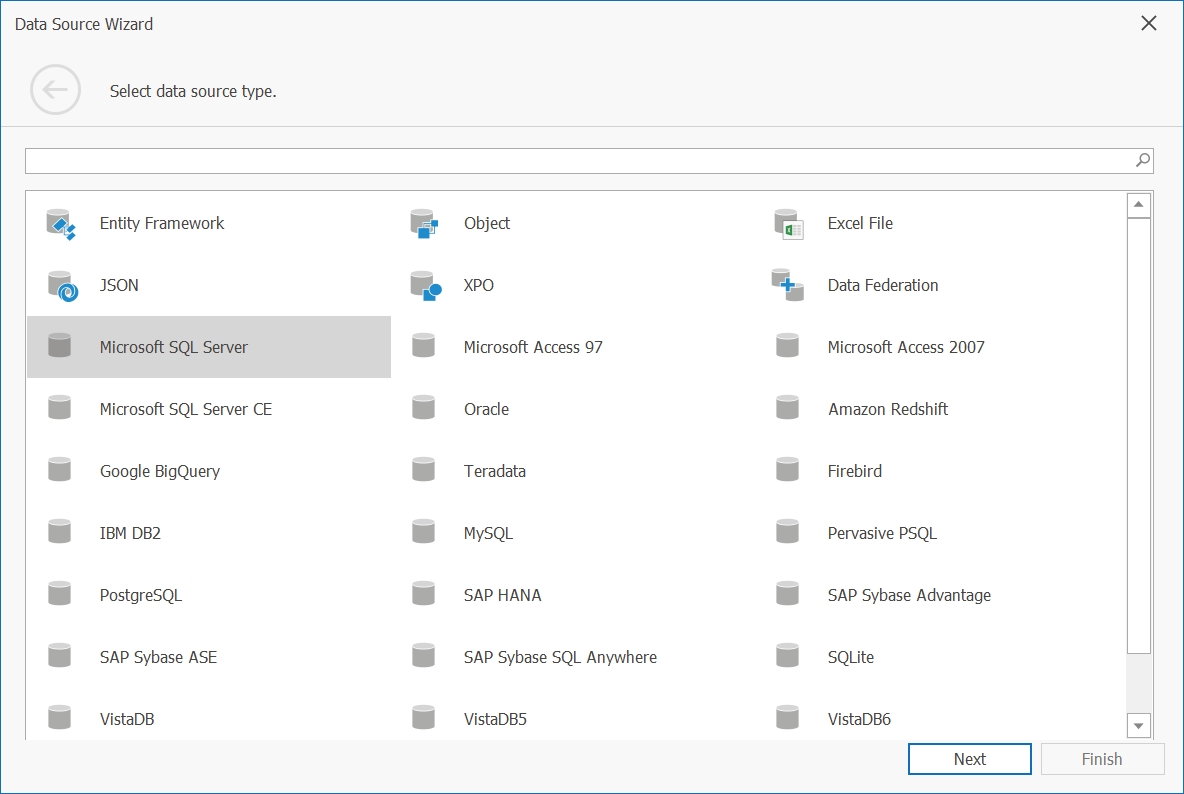Select the Google BigQuery label
Viewport: 1184px width, 794px height.
click(160, 471)
